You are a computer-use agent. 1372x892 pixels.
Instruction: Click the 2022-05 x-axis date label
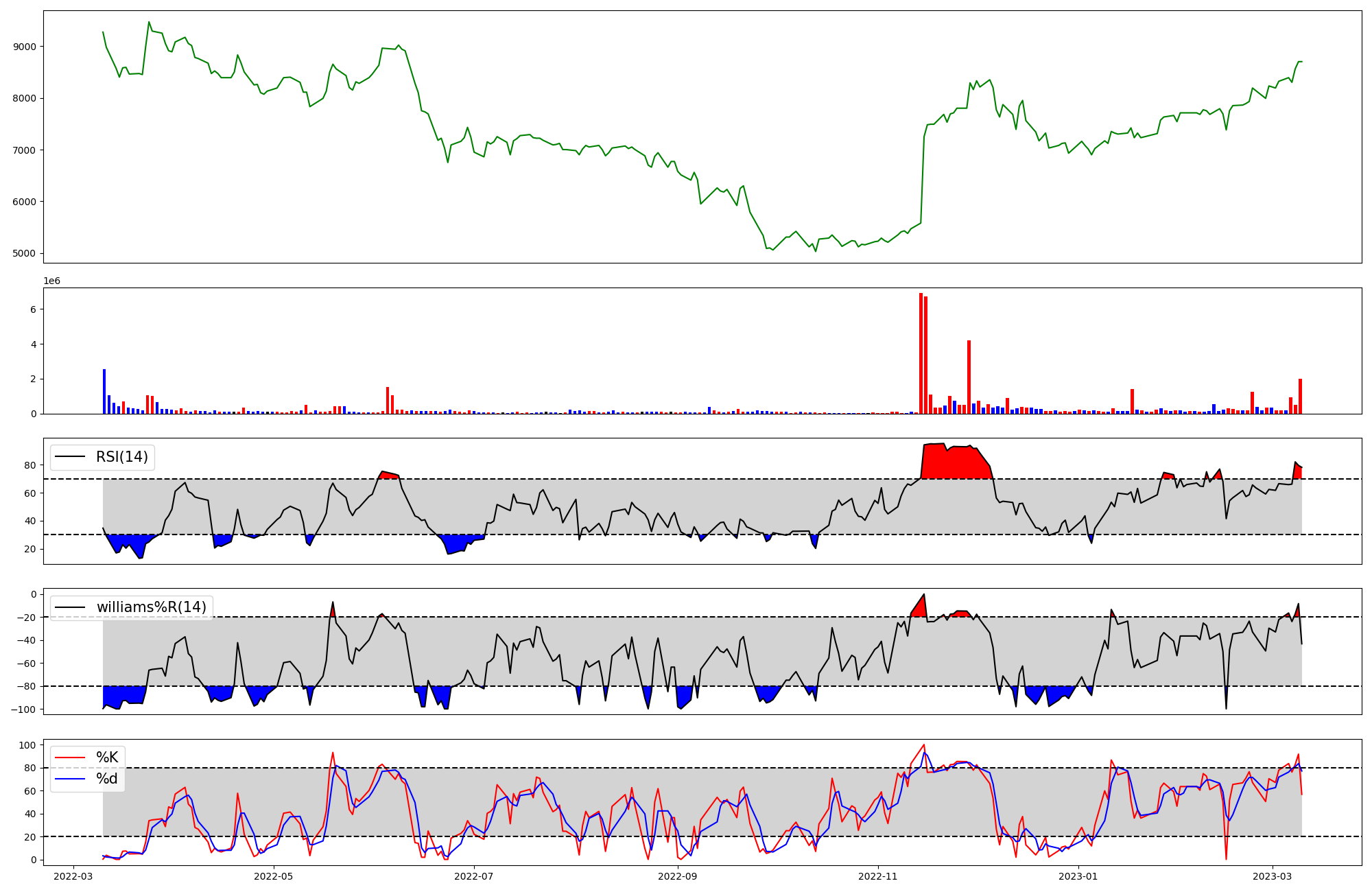click(x=274, y=876)
